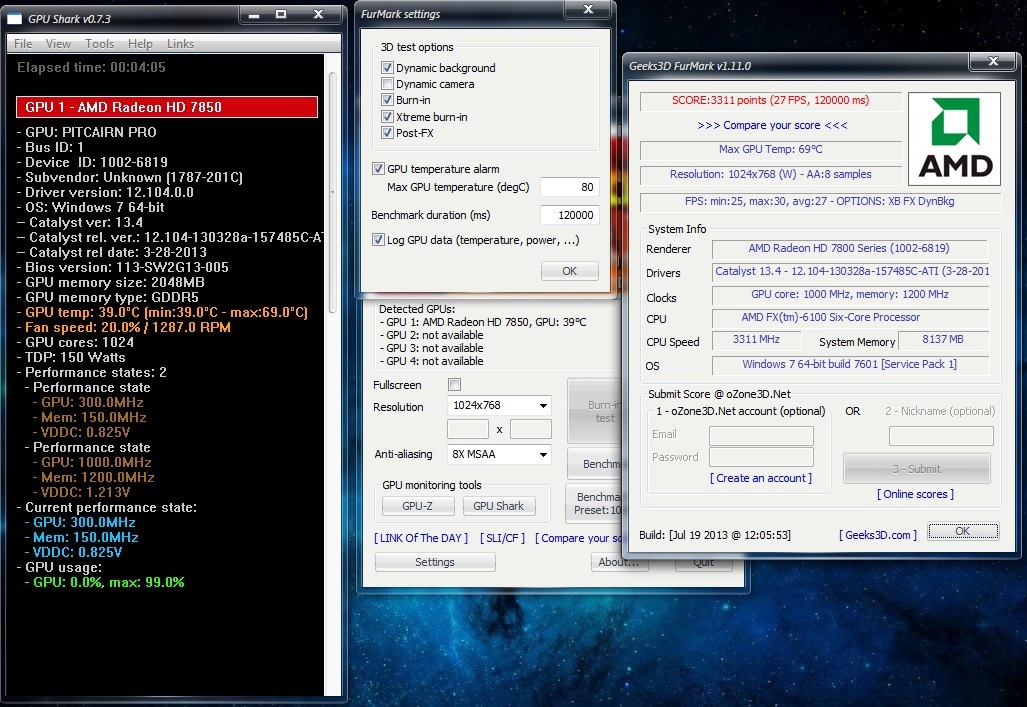Open the Help menu in GPU Shark
The width and height of the screenshot is (1027, 707).
140,44
